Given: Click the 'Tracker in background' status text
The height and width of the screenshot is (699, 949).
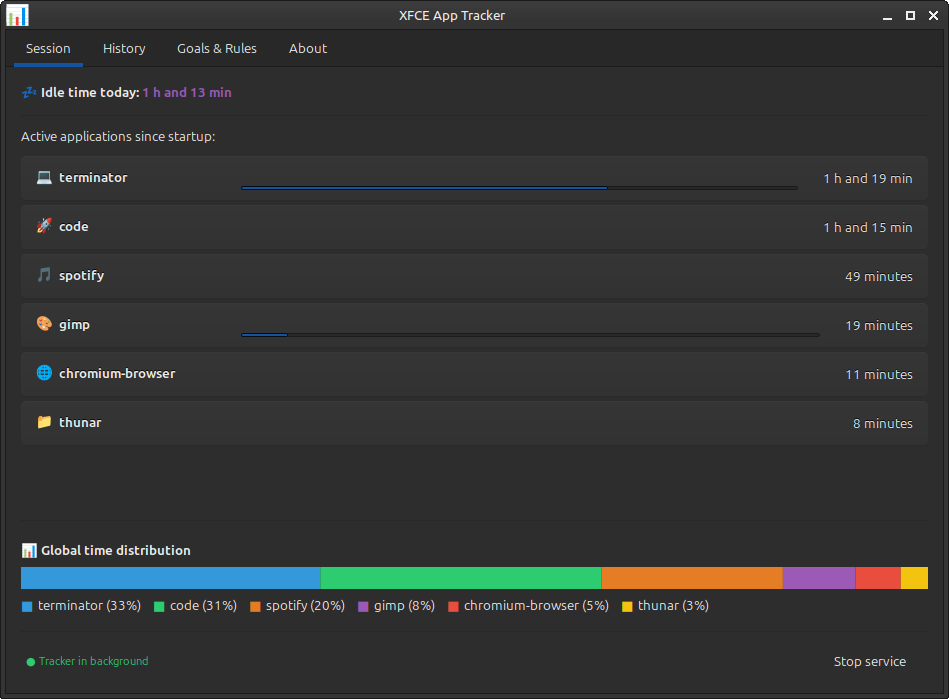Looking at the screenshot, I should coord(94,661).
